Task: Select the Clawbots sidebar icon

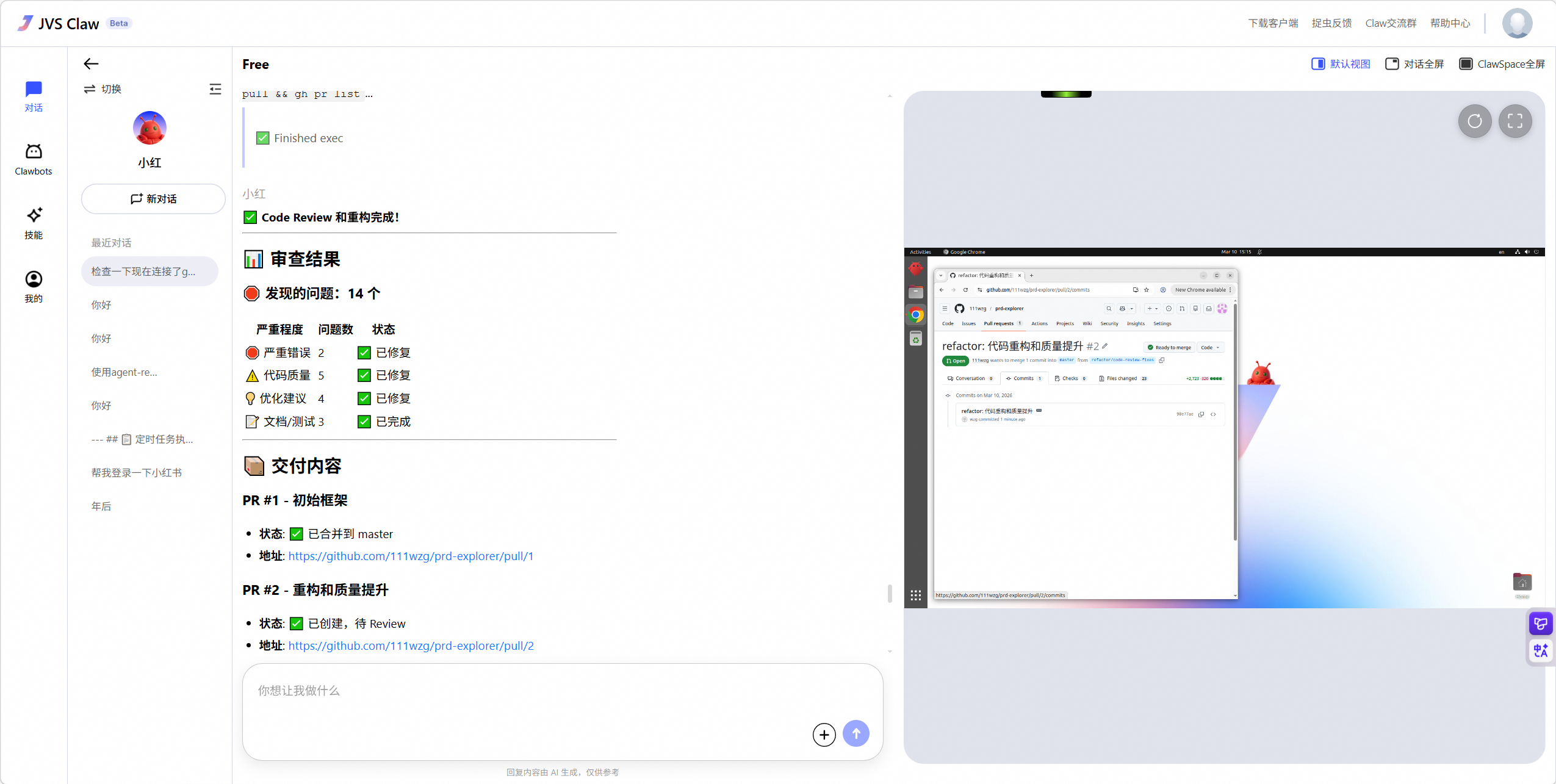Action: 34,157
